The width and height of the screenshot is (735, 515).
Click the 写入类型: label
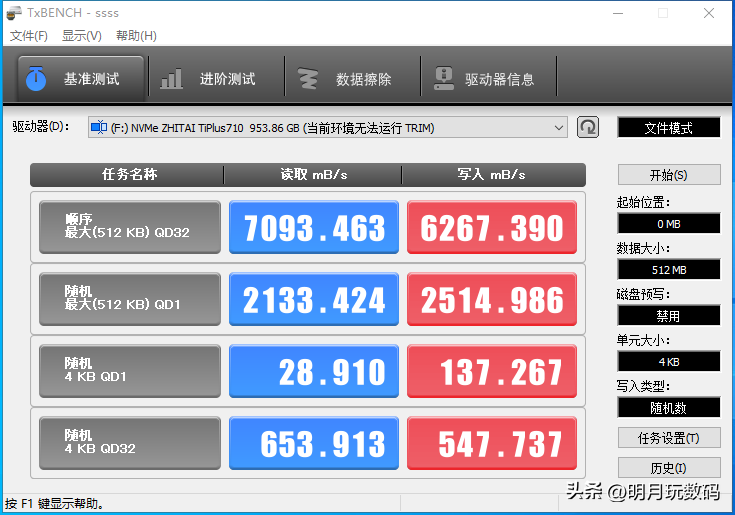click(644, 386)
